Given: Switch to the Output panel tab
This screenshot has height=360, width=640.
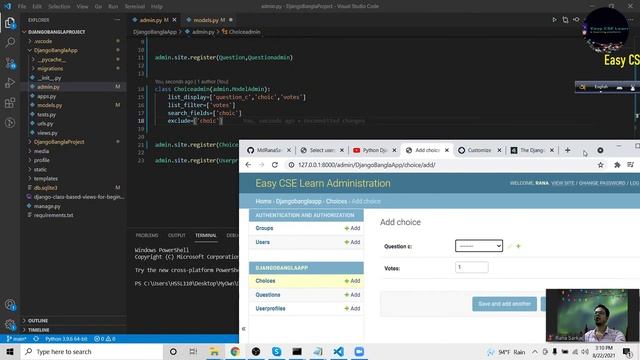Looking at the screenshot, I should pyautogui.click(x=176, y=236).
